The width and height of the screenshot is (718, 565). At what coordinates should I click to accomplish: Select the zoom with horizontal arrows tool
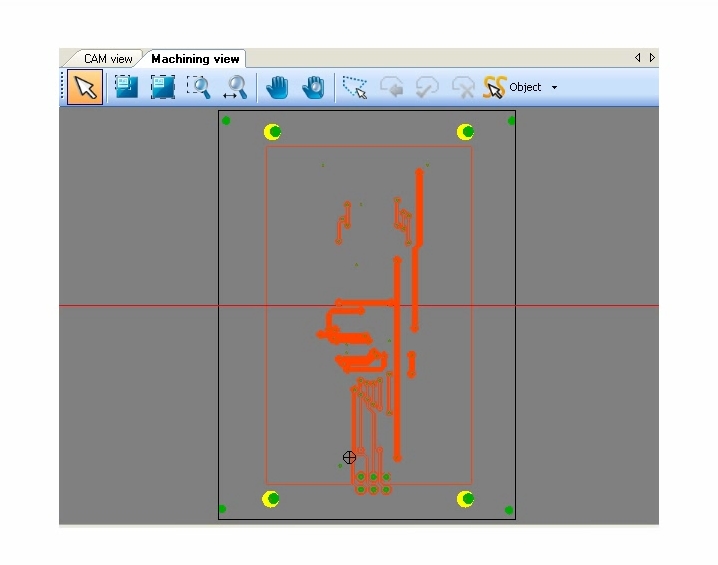pos(235,88)
